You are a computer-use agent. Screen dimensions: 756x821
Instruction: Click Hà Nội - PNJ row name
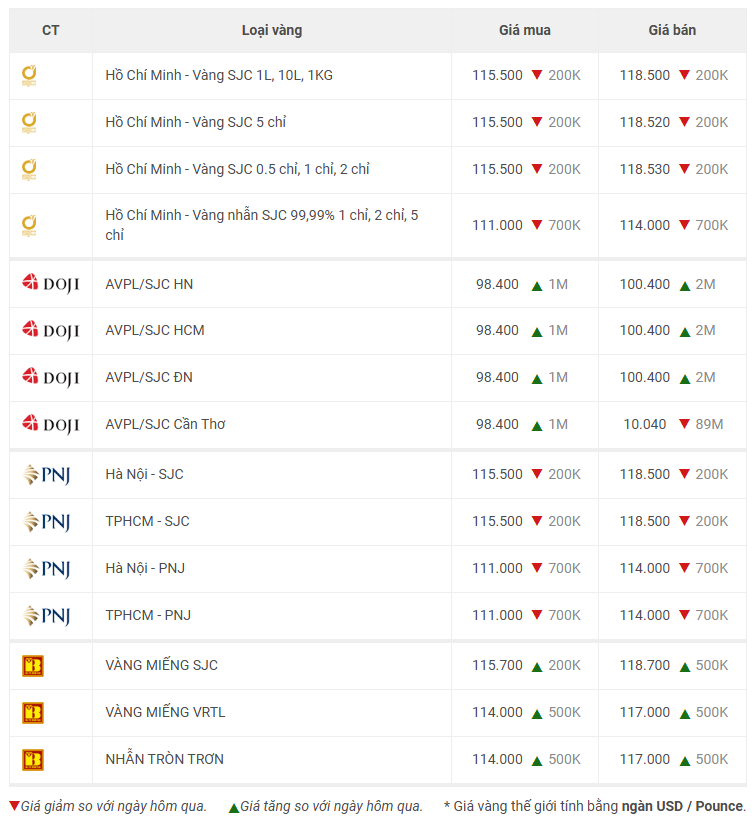[x=145, y=568]
